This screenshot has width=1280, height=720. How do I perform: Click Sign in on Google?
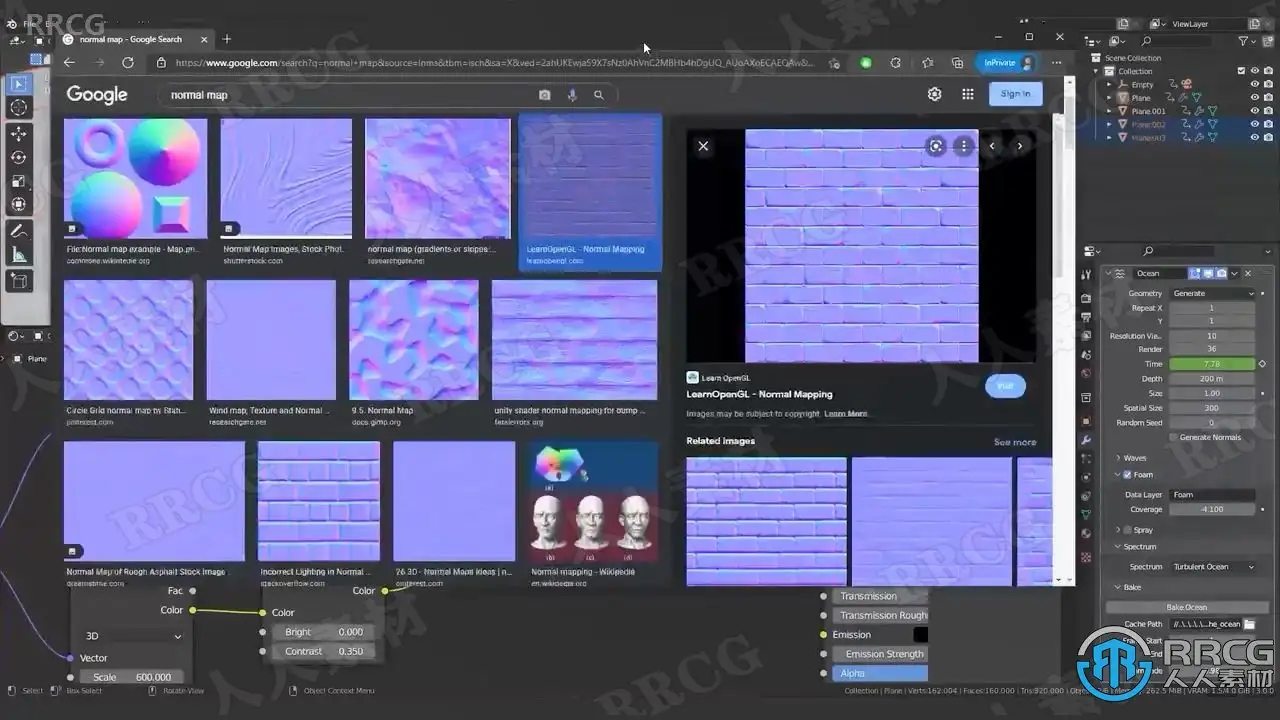point(1015,94)
